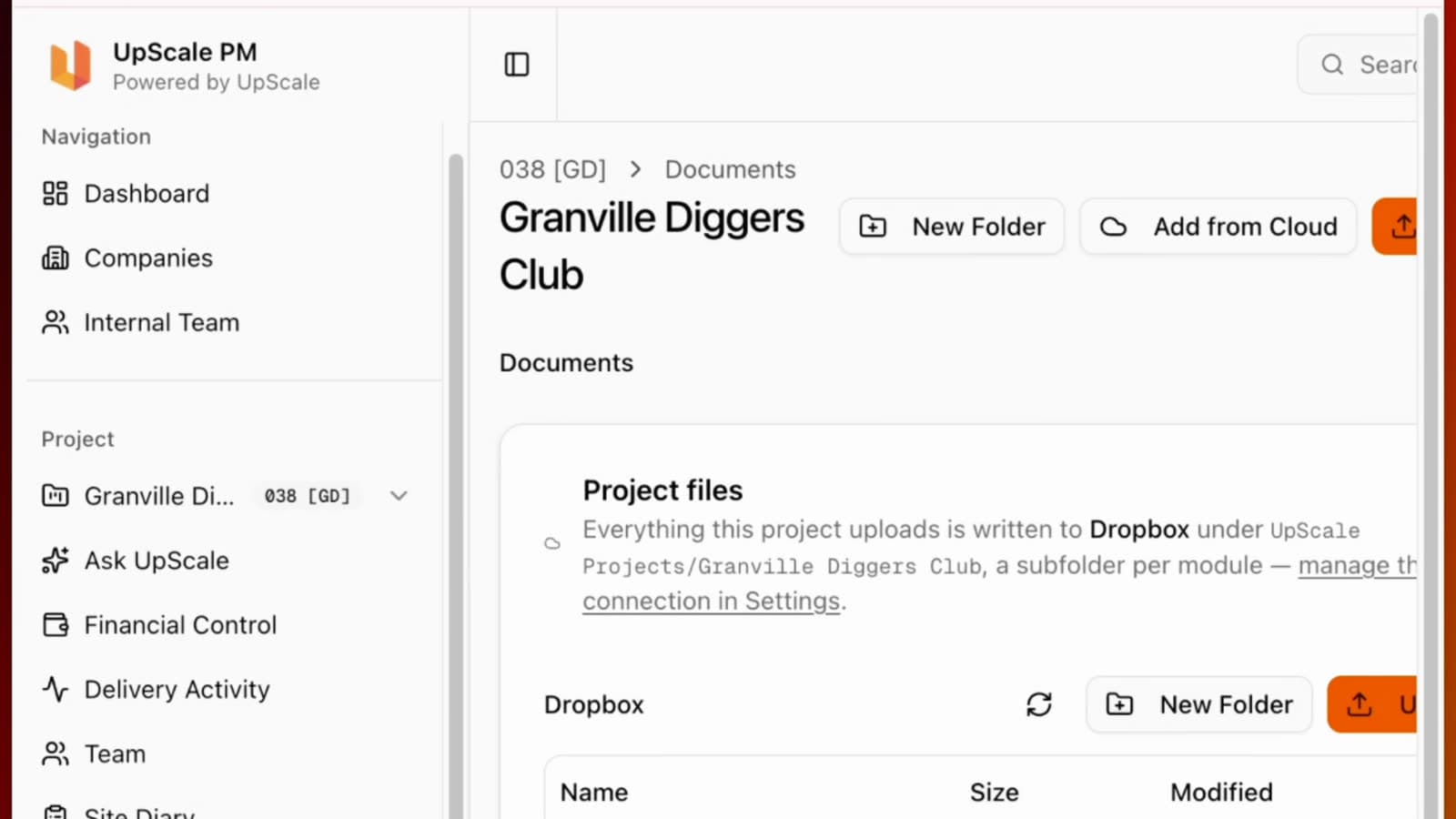Click the Dashboard grid icon
Viewport: 1456px width, 819px height.
click(56, 194)
